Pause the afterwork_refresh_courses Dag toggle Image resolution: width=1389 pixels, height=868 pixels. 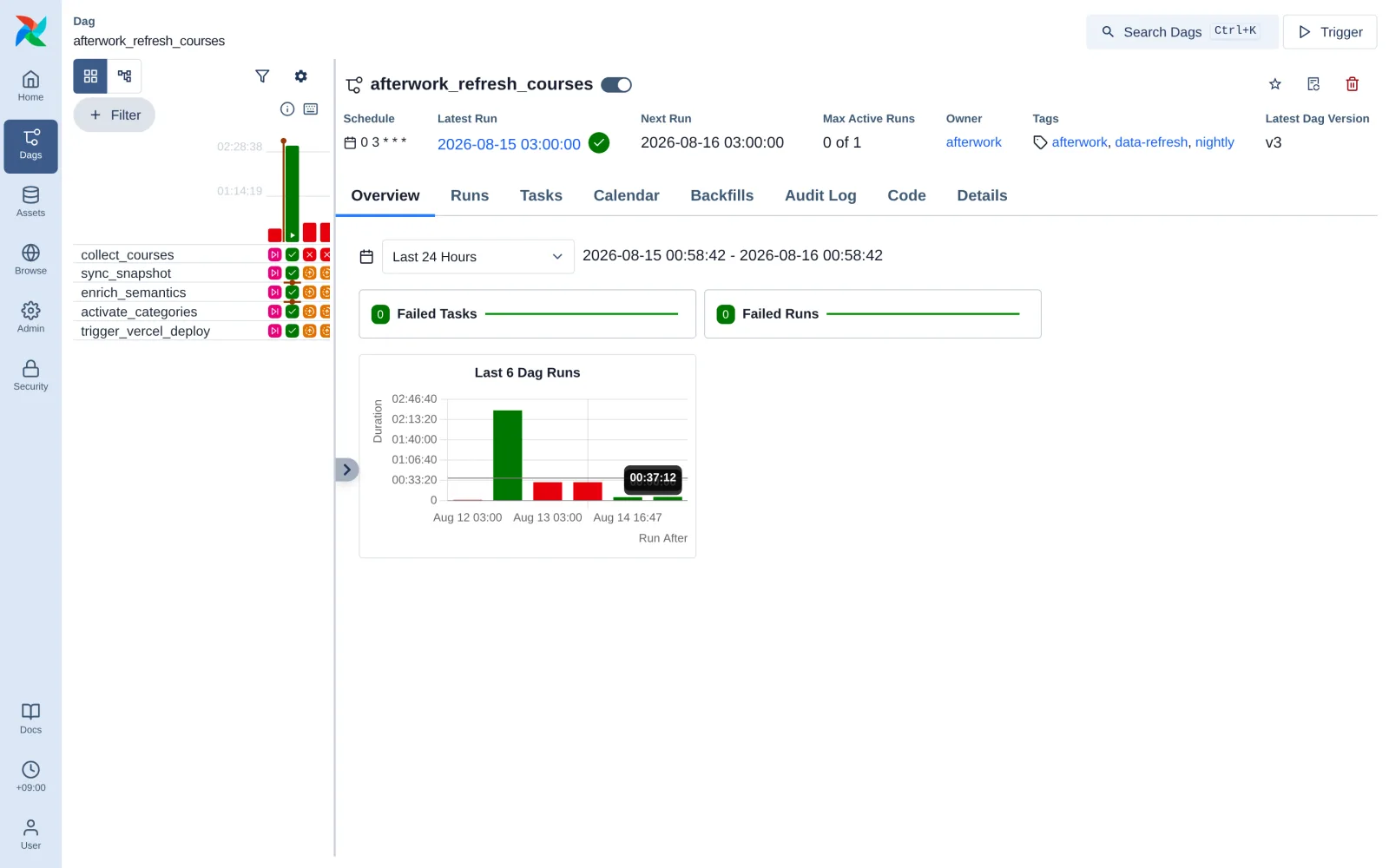[616, 84]
